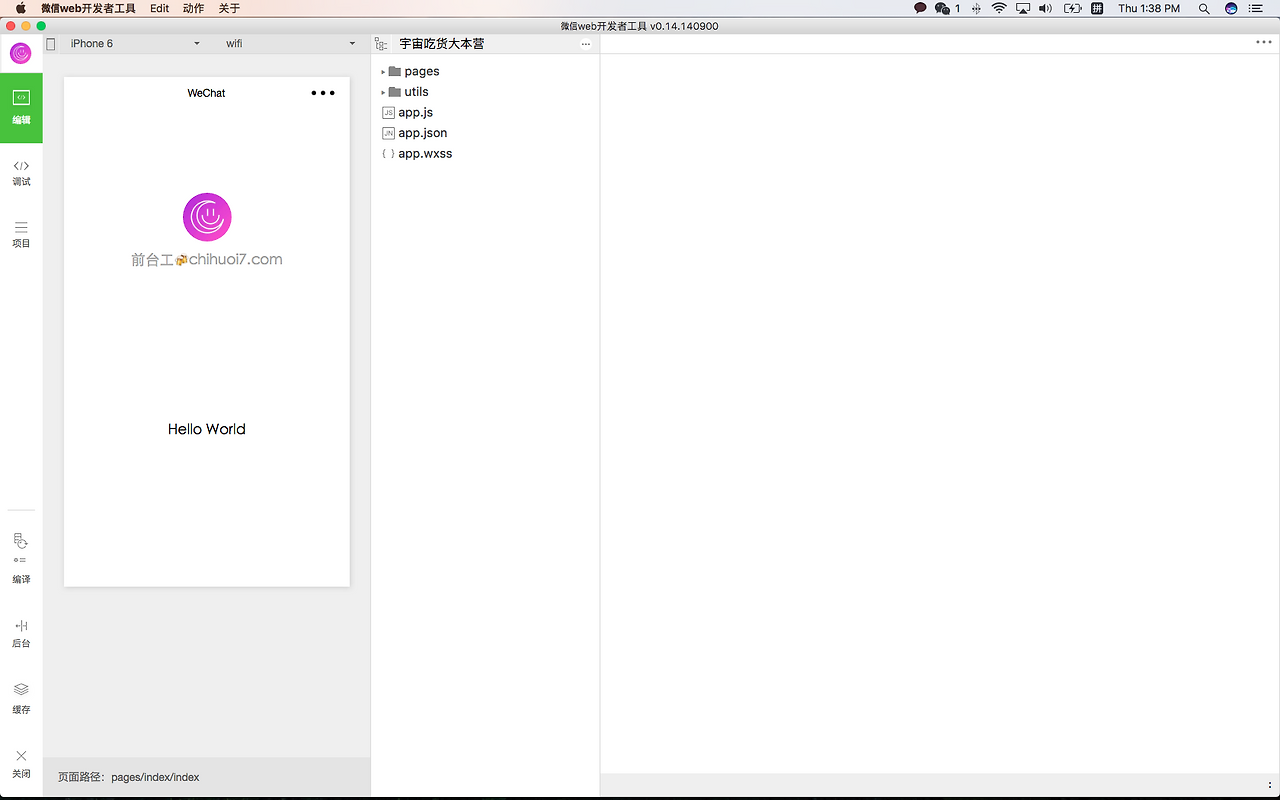
Task: Switch to the 调试 debug view
Action: coord(21,173)
